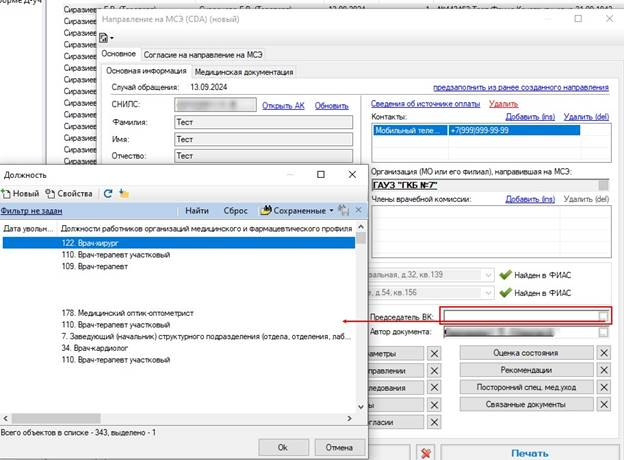Click the X beside the partially hidden 'гласии' button
Image resolution: width=624 pixels, height=460 pixels.
click(x=434, y=422)
